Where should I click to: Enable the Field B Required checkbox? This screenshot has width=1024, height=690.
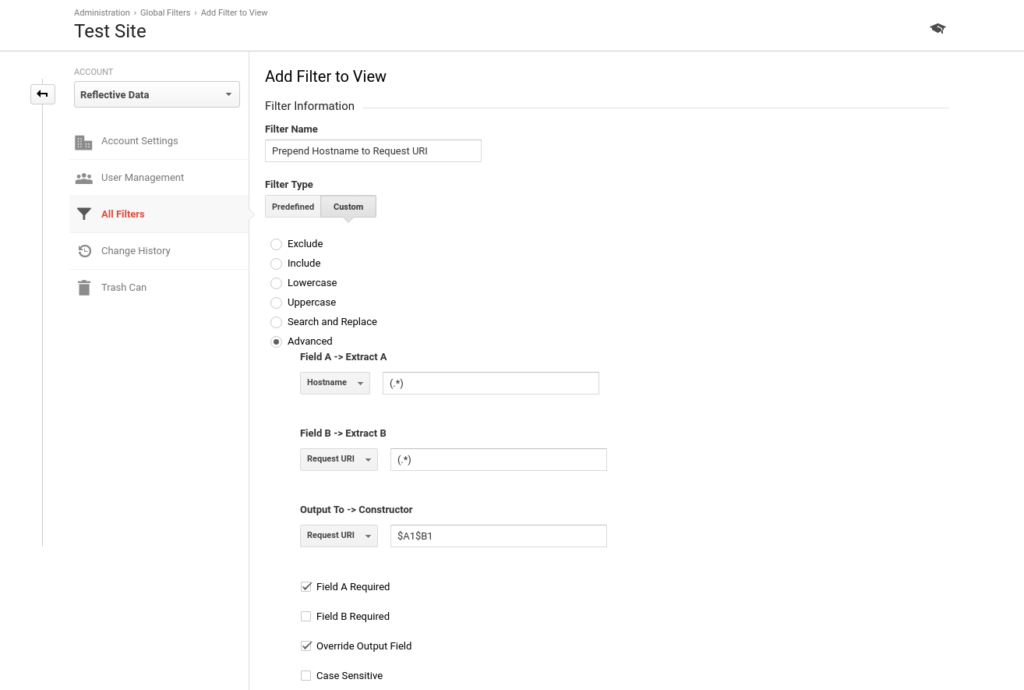coord(306,616)
